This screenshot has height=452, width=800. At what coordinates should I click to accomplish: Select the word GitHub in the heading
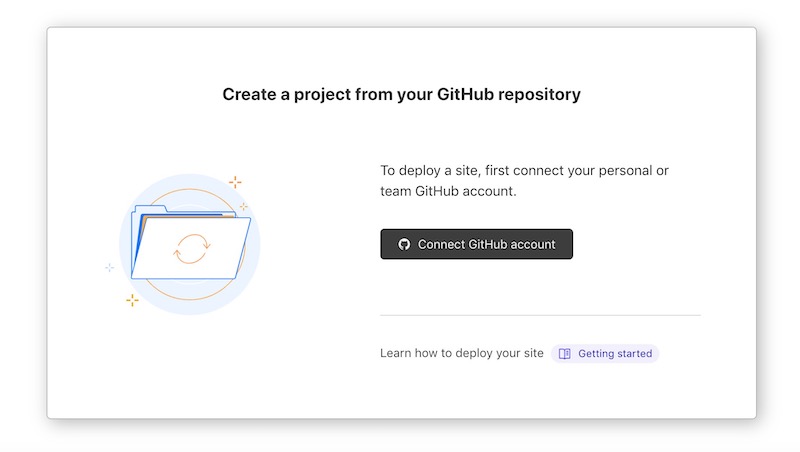coord(466,94)
